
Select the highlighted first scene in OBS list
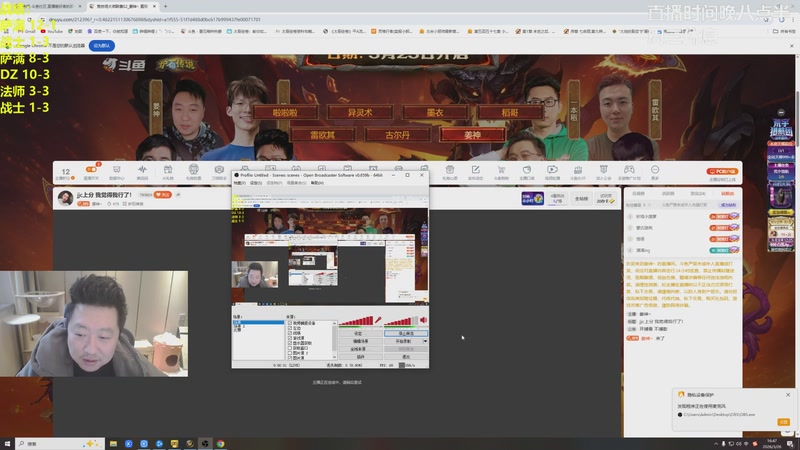258,322
